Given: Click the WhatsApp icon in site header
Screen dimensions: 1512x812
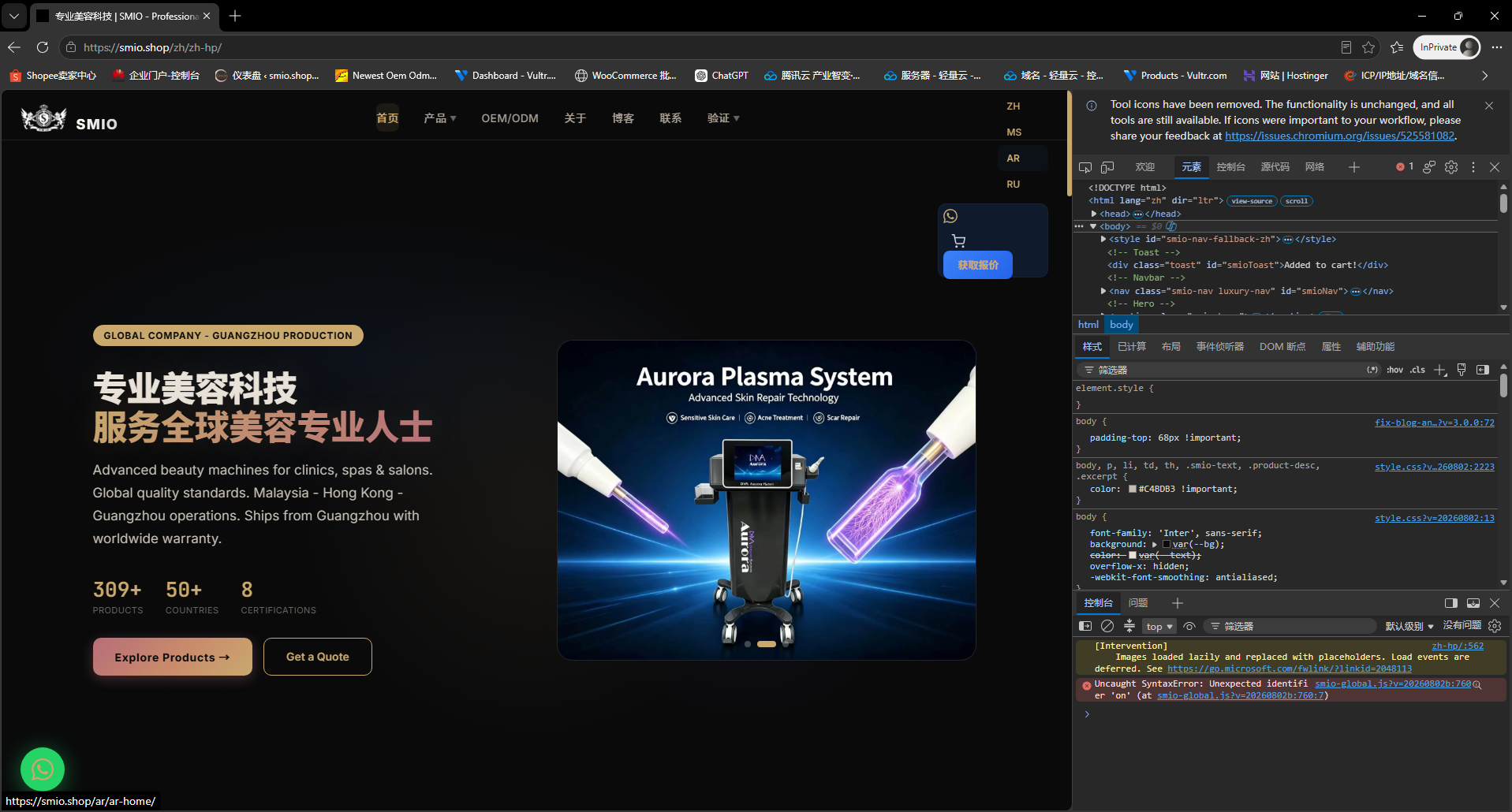Looking at the screenshot, I should [950, 216].
